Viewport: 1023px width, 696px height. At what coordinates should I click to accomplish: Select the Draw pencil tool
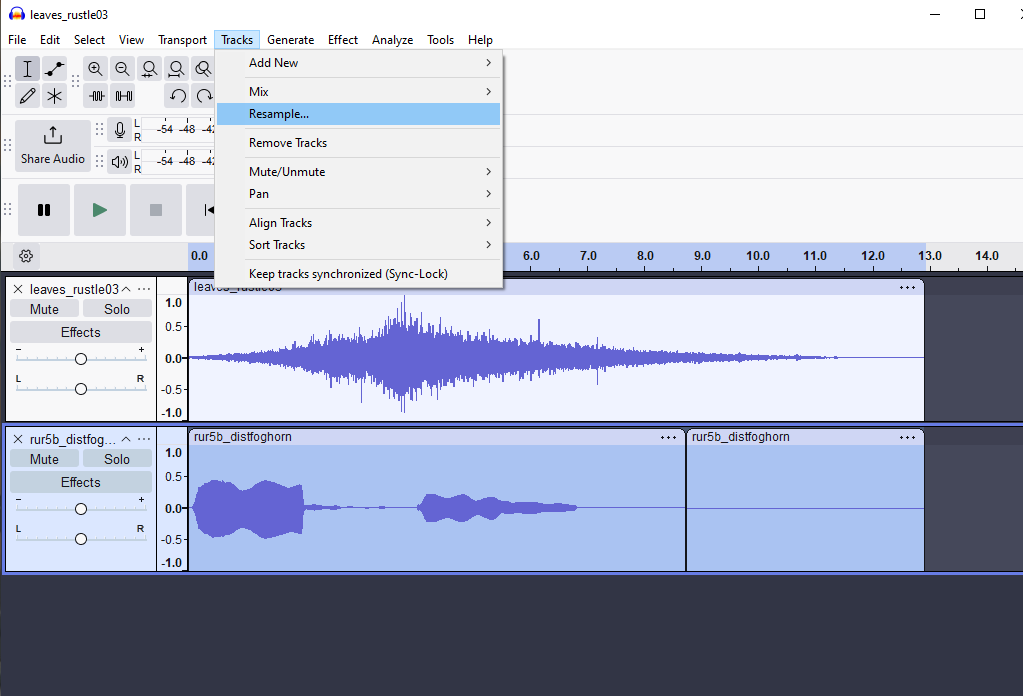(27, 97)
